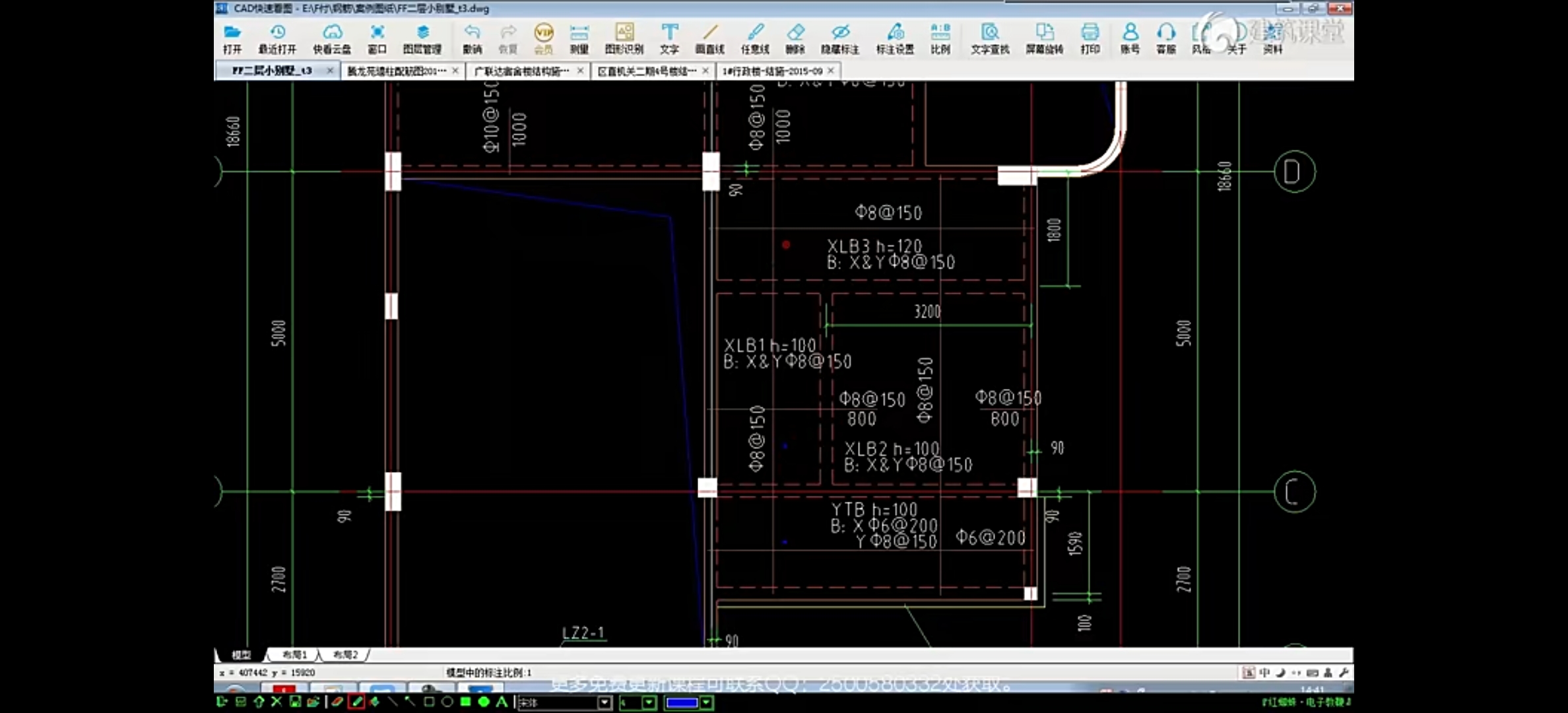Select the filled green rectangle tool
Screen dimensions: 1568x713
pyautogui.click(x=465, y=702)
